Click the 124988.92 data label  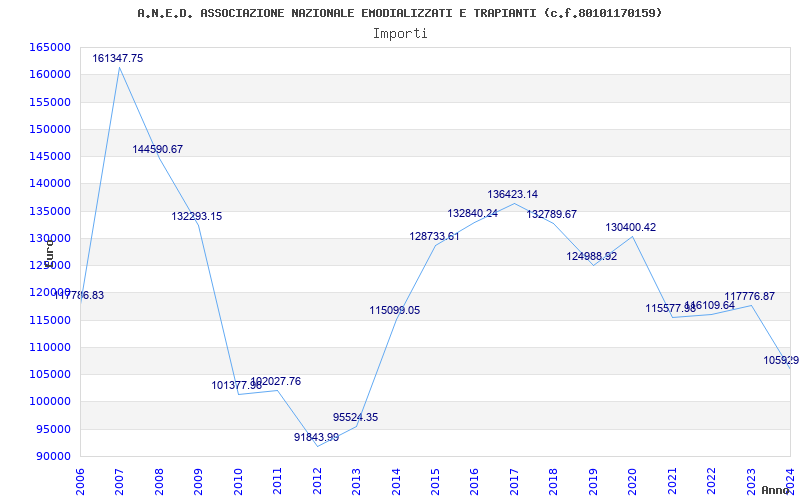click(592, 256)
